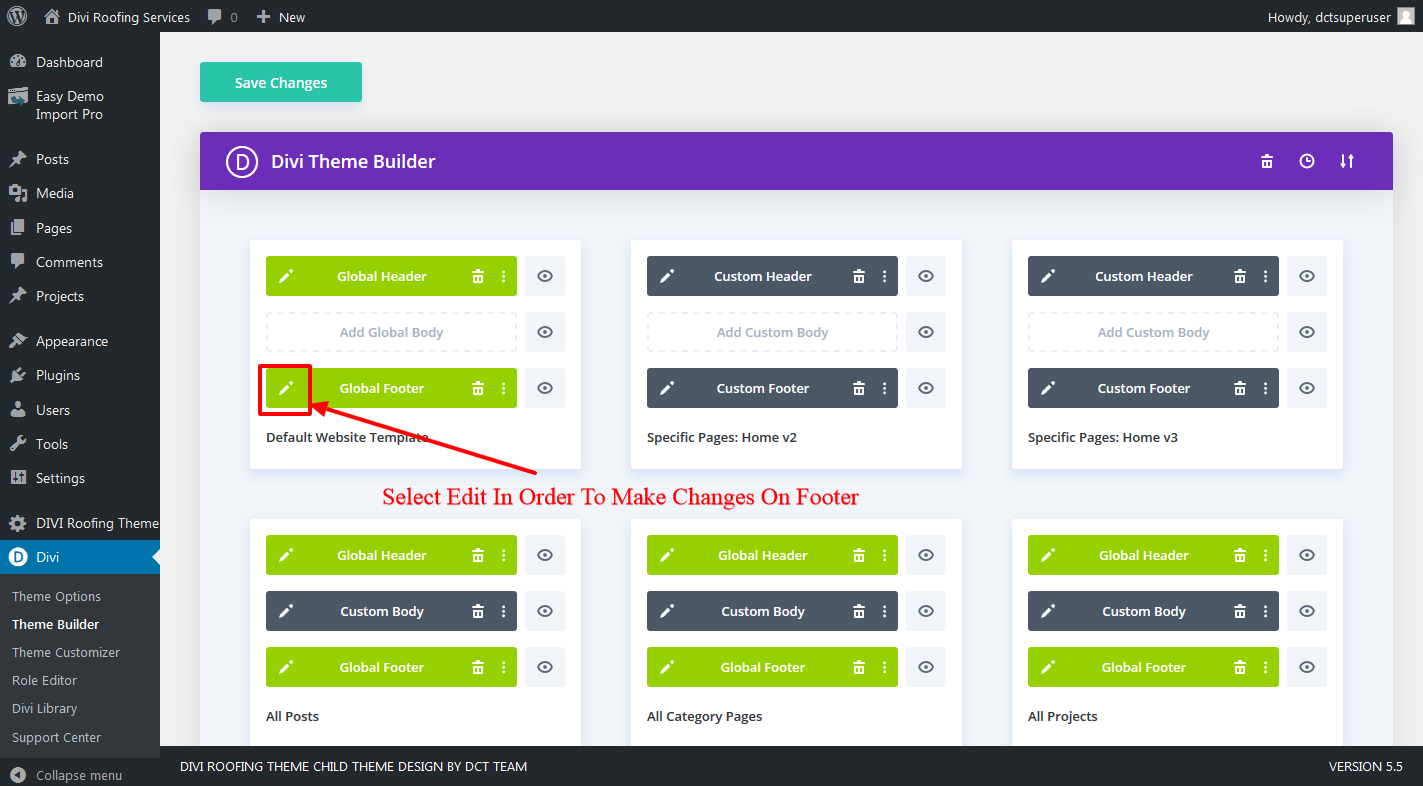Delete Custom Header of Home v3 template
Viewport: 1423px width, 786px height.
1240,276
